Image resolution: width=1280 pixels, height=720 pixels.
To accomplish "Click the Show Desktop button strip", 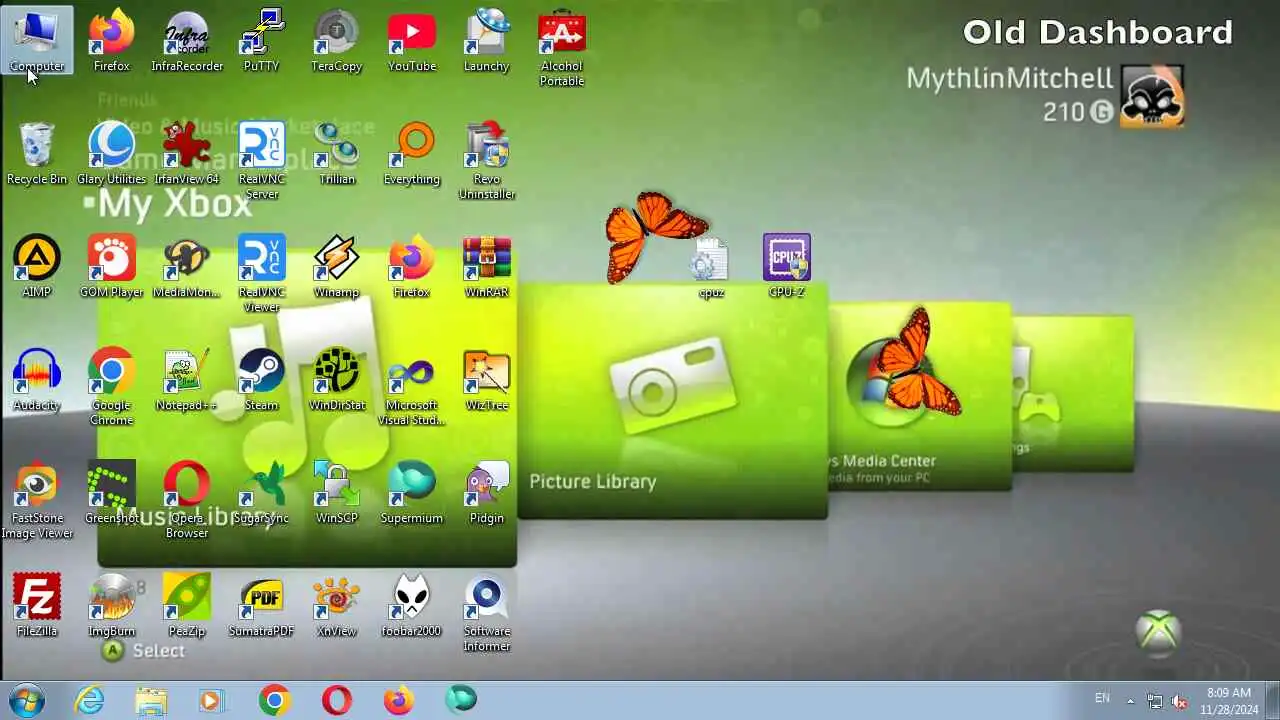I will 1272,700.
